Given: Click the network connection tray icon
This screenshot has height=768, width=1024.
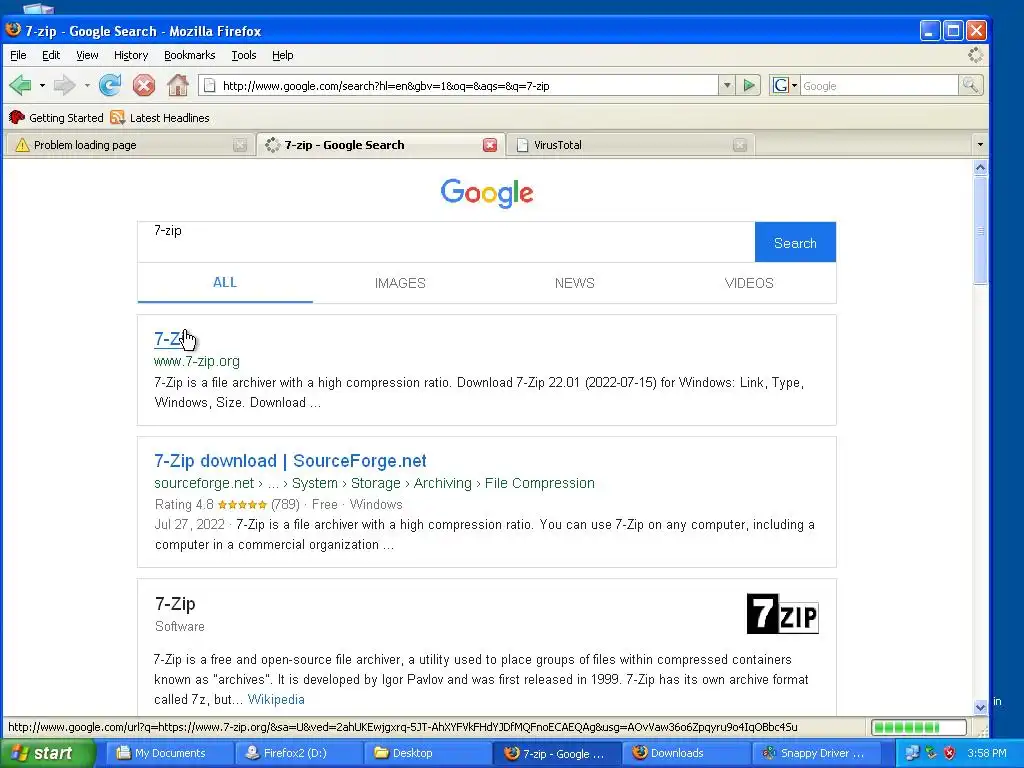Looking at the screenshot, I should (x=912, y=753).
